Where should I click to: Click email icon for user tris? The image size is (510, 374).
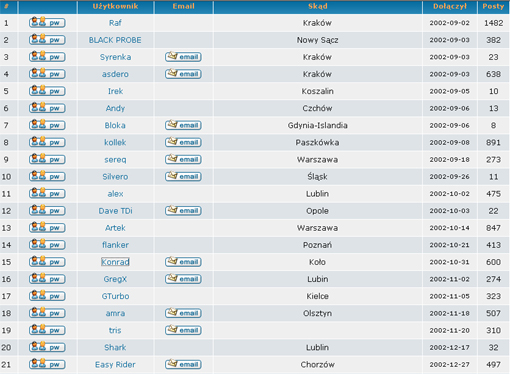pyautogui.click(x=183, y=330)
